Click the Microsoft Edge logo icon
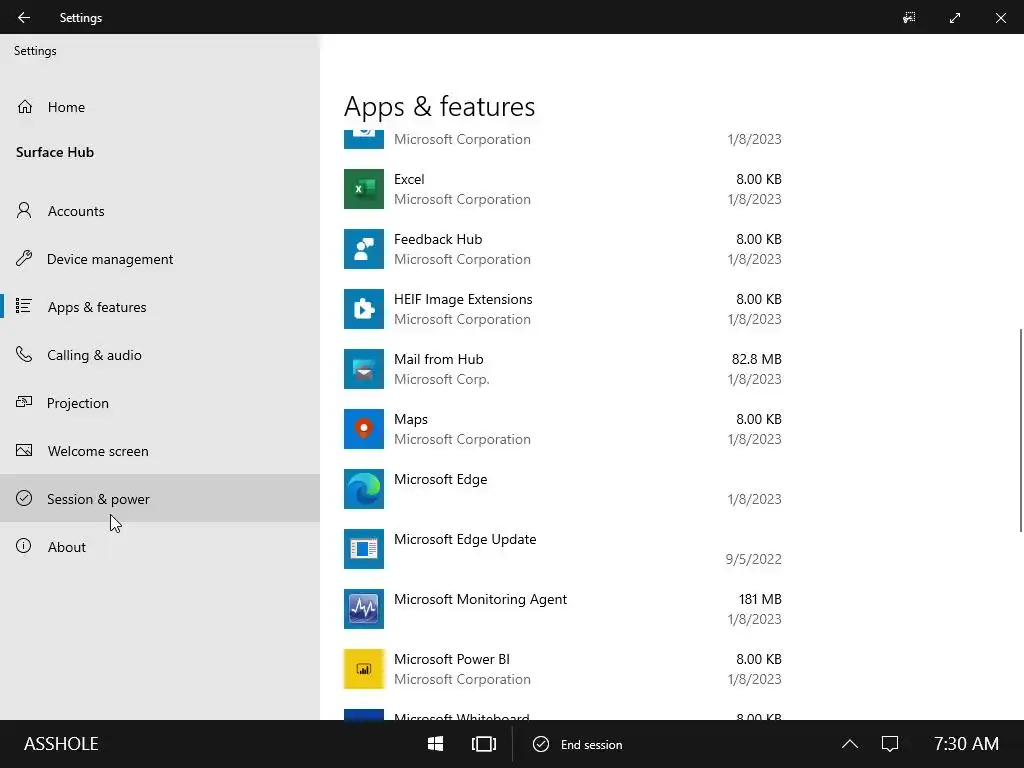Screen dimensions: 1024x768 (x=364, y=489)
